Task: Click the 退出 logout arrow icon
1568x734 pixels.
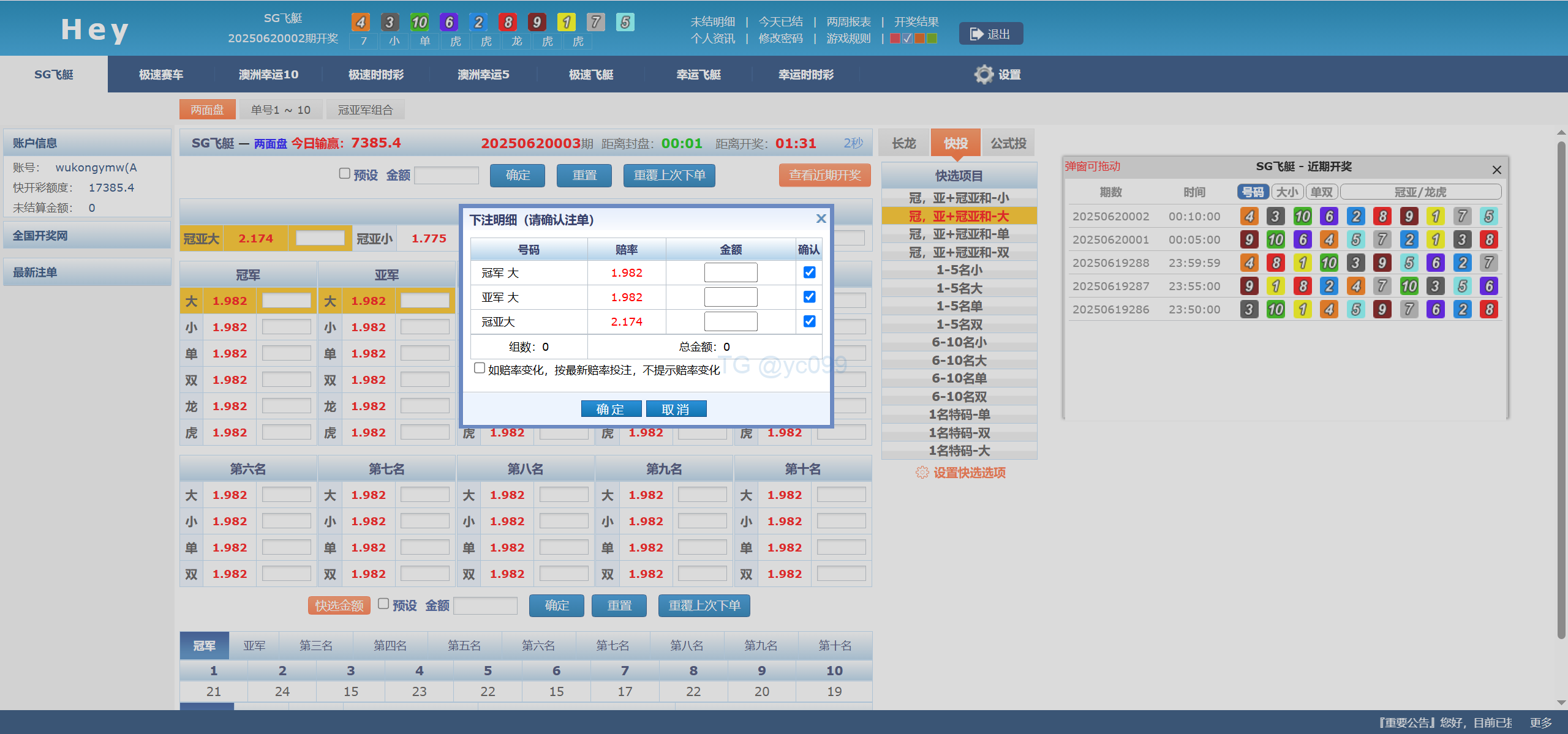Action: point(976,34)
